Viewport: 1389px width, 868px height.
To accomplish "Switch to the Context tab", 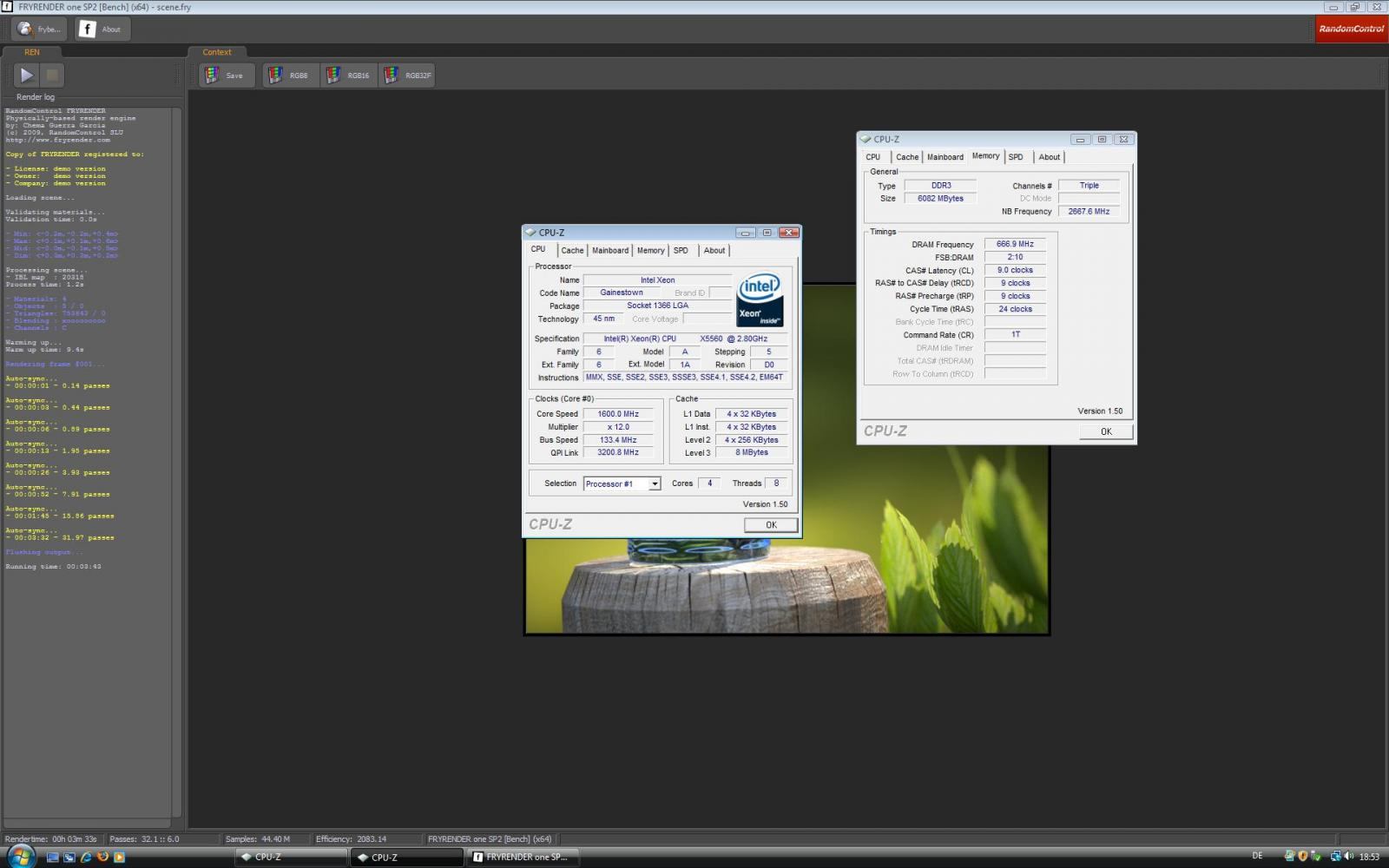I will pos(217,52).
